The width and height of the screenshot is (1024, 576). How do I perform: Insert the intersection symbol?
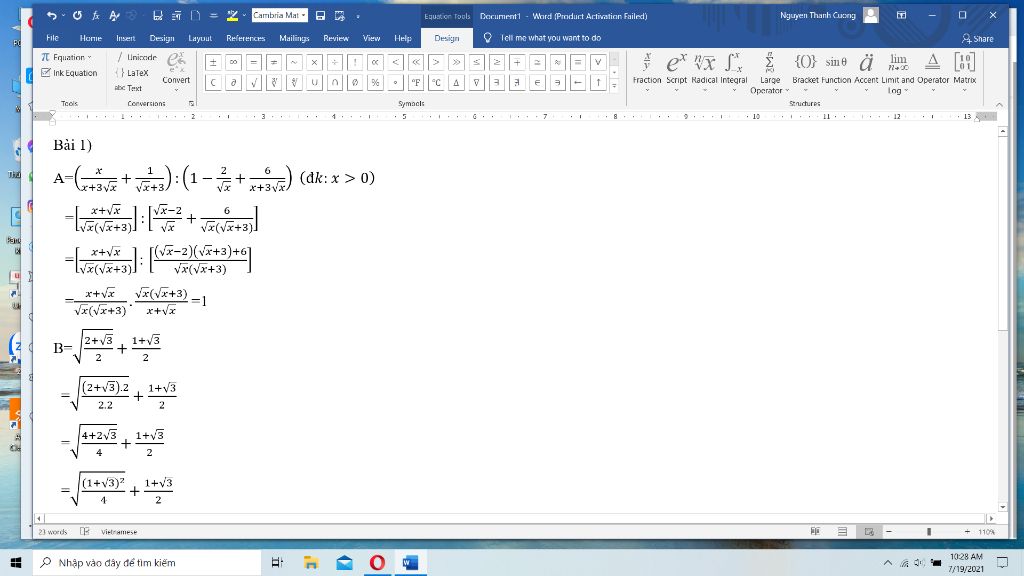point(334,82)
